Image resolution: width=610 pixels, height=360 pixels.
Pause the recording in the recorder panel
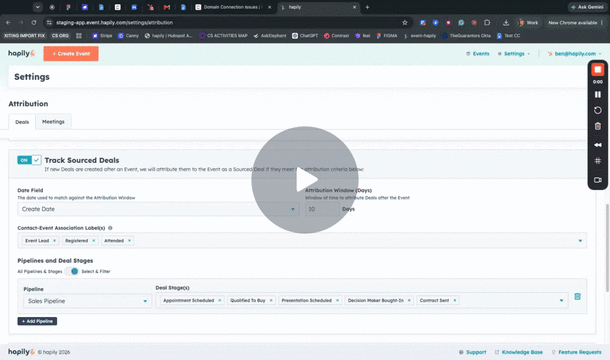coord(598,95)
